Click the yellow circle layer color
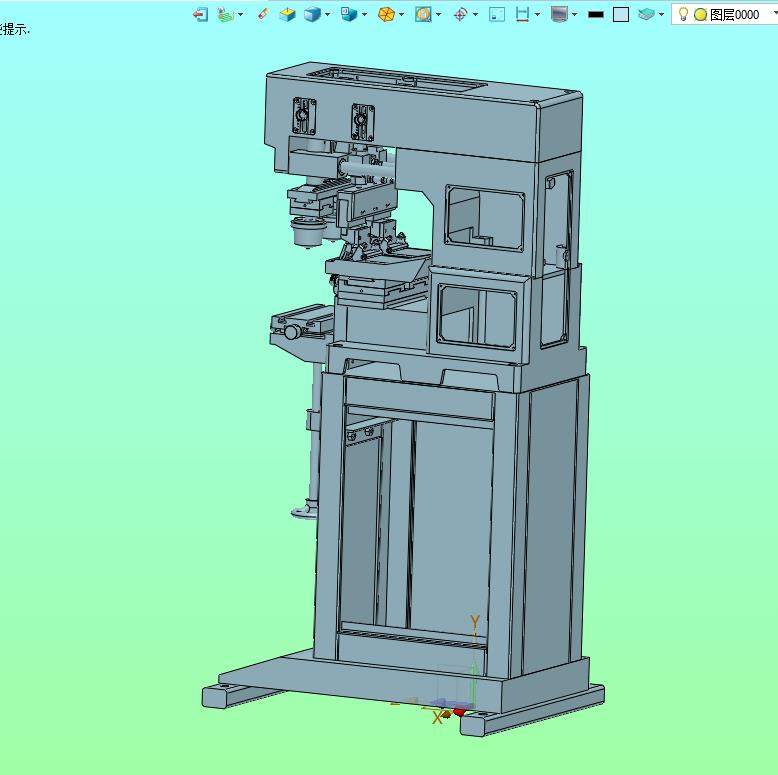 (700, 15)
